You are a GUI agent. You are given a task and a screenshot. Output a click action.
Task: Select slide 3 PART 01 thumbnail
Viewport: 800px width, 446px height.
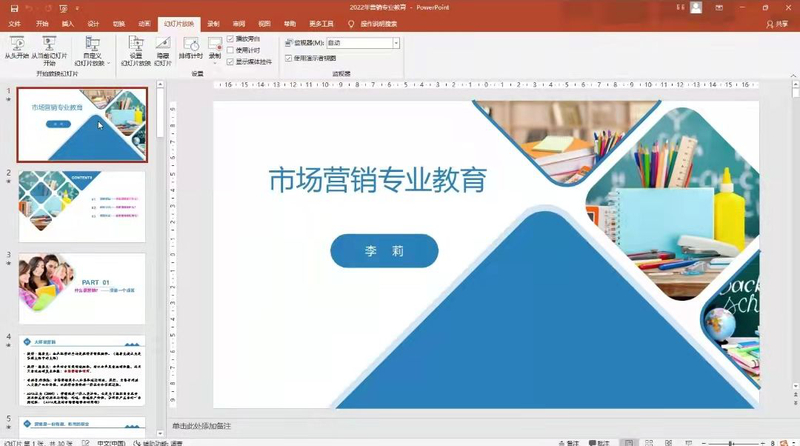pos(82,289)
